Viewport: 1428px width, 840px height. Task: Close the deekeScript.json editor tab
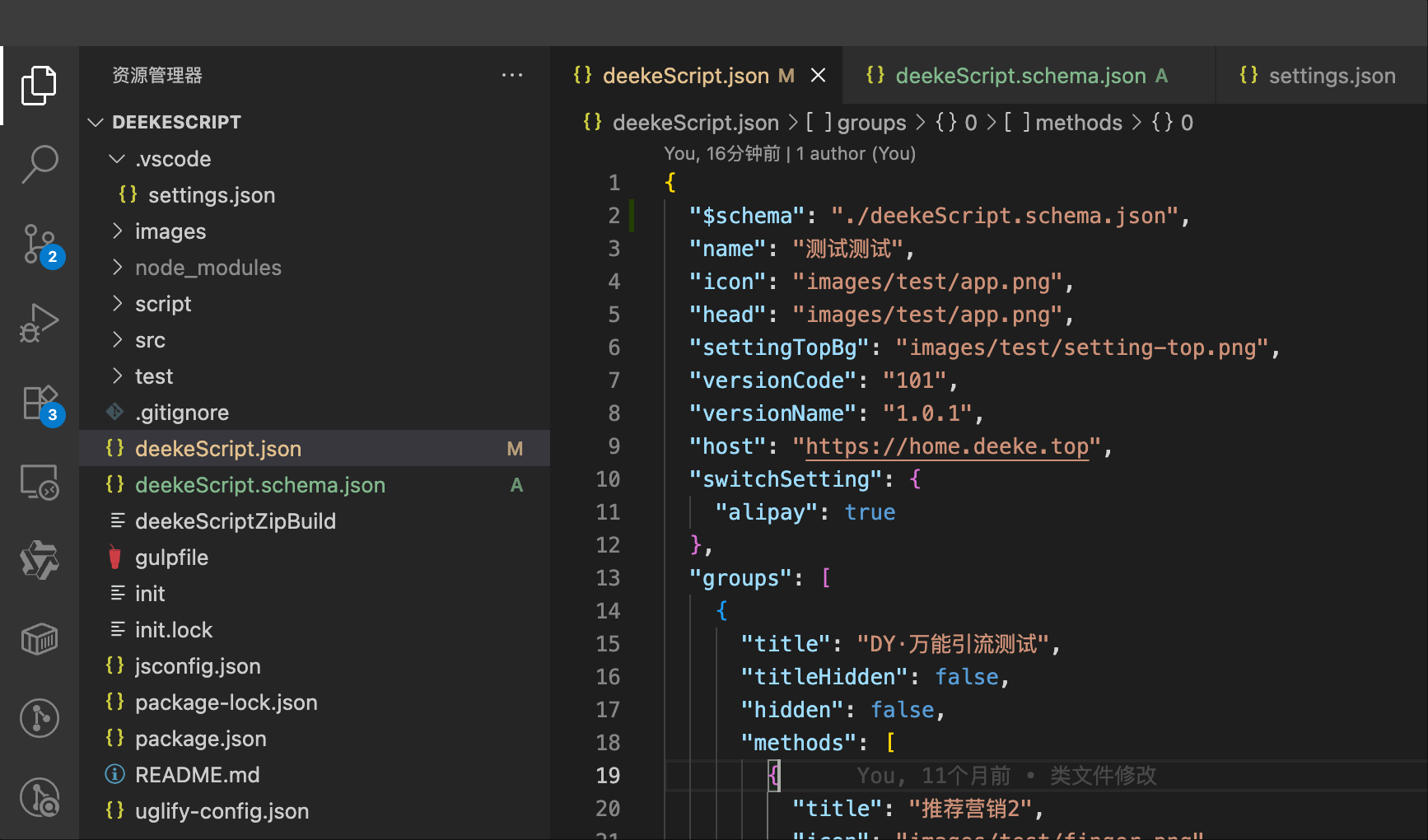coord(818,76)
